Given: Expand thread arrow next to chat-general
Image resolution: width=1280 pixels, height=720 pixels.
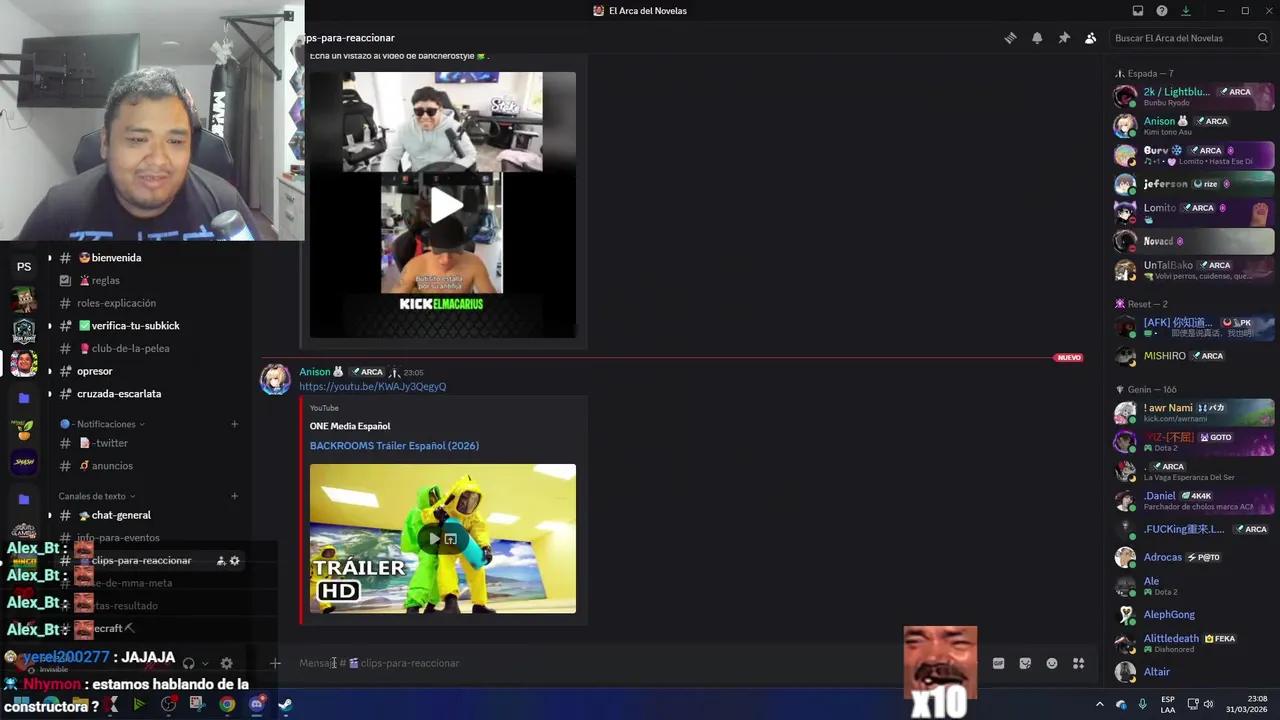Looking at the screenshot, I should [x=49, y=515].
